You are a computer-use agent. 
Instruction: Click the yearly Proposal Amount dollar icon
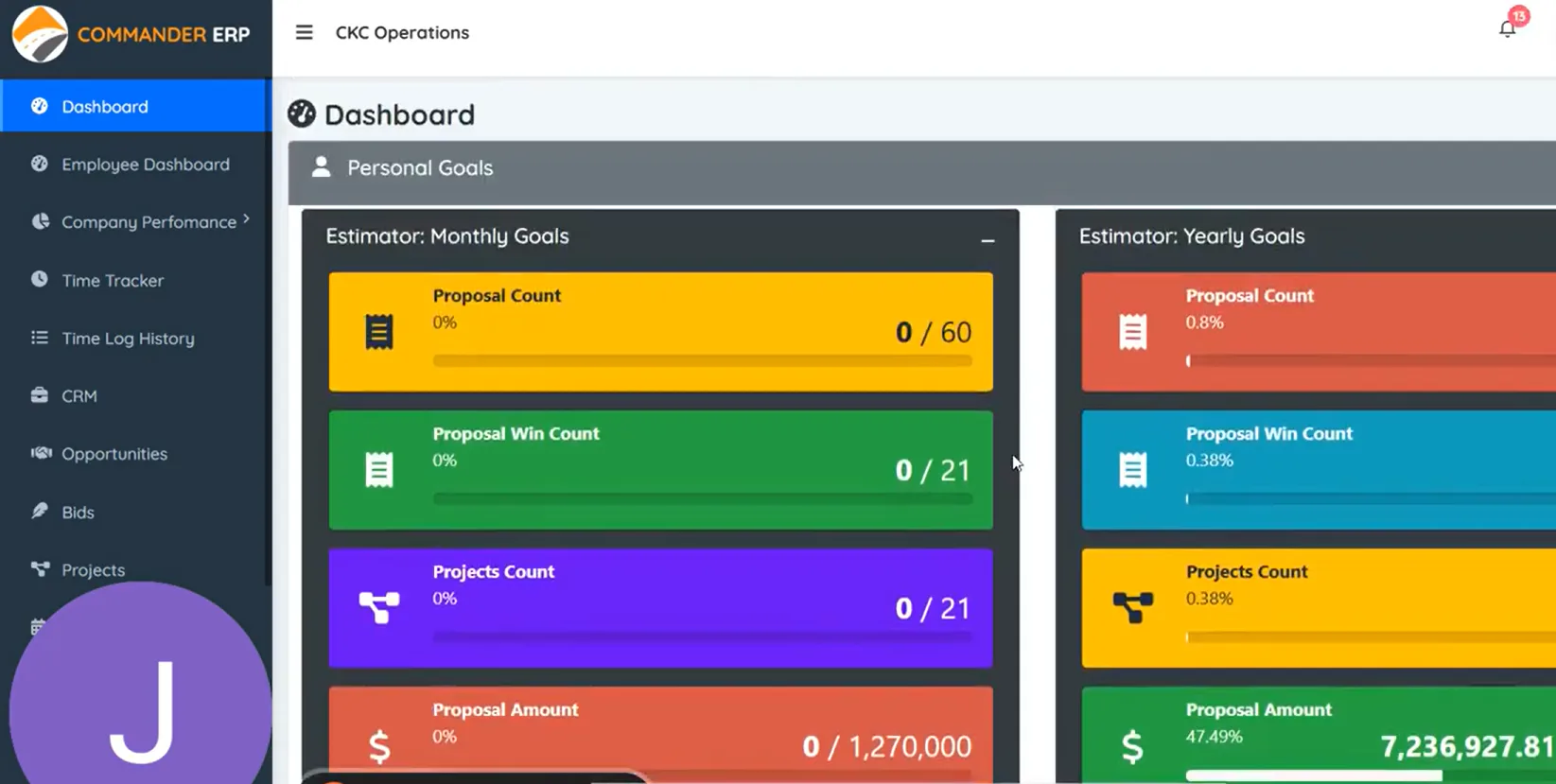(x=1132, y=746)
